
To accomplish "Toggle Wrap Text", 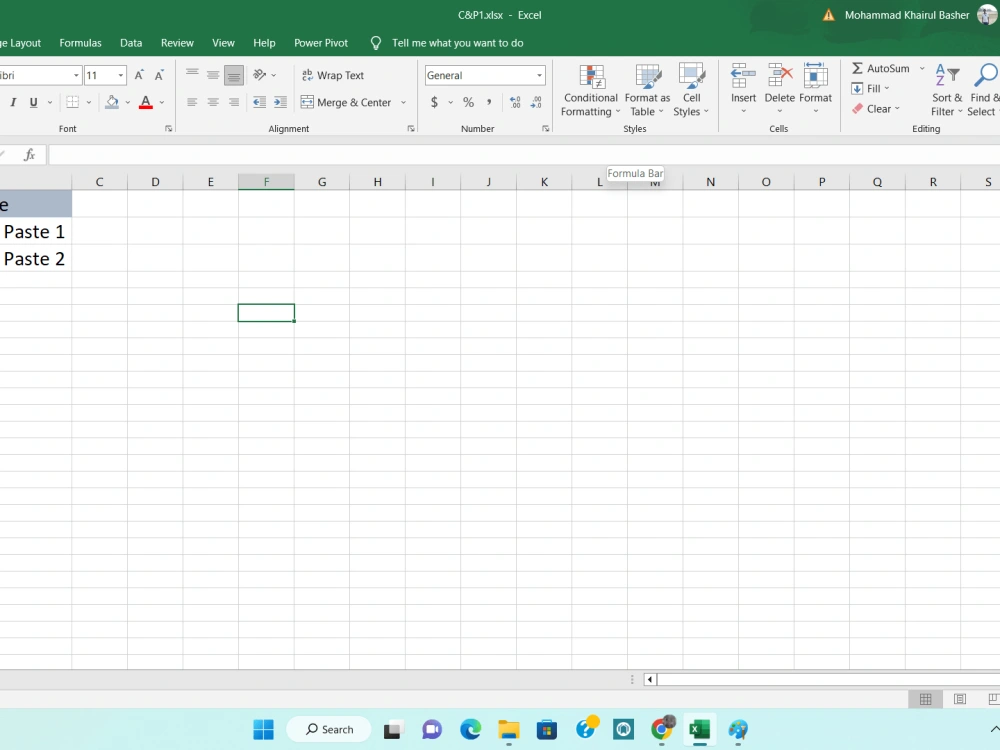I will (x=332, y=75).
